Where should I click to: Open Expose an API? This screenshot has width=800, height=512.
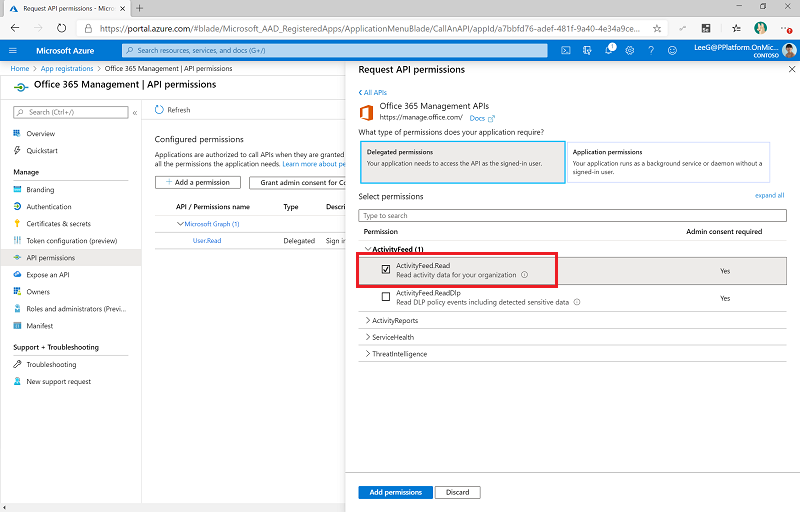[x=47, y=275]
